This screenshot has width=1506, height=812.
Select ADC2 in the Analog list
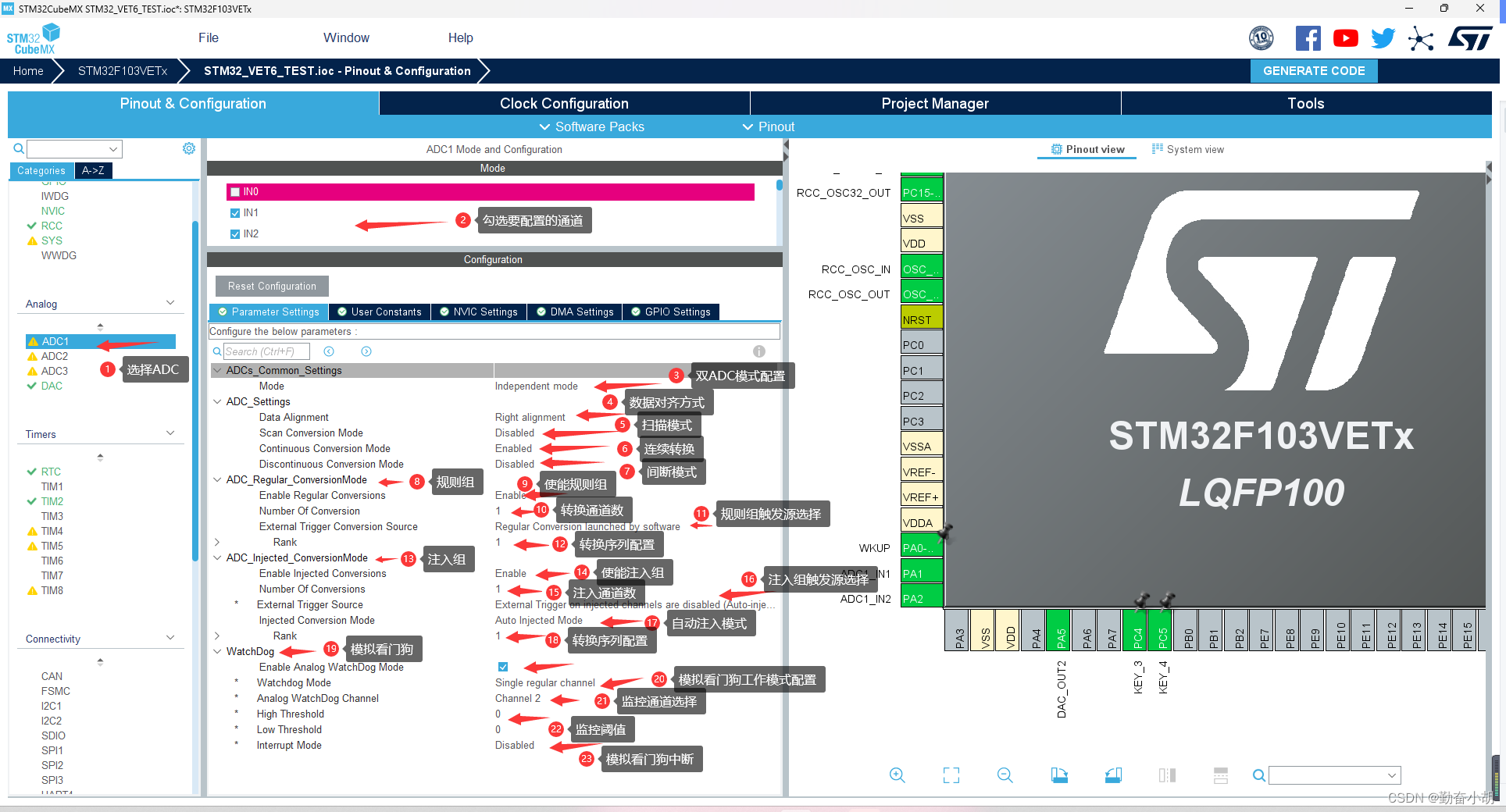(x=55, y=356)
